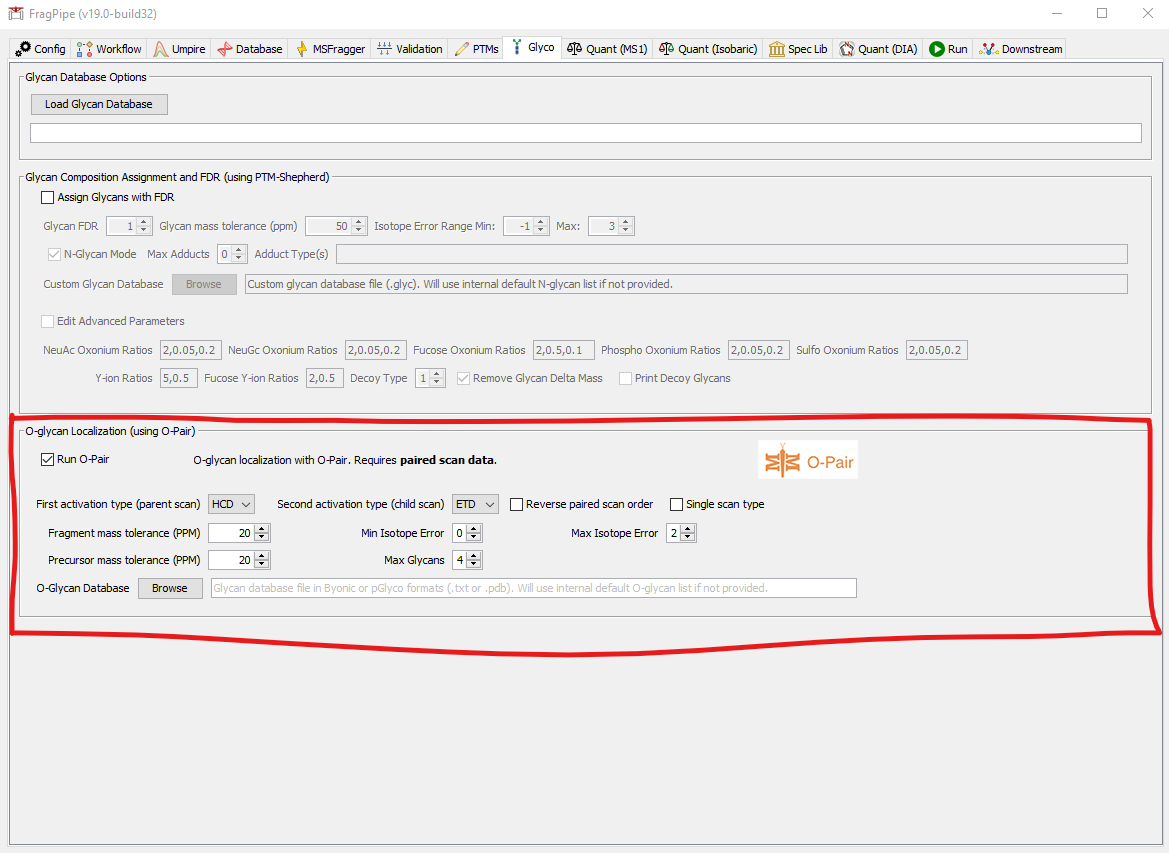Increase the Isotope Error Max spinner
This screenshot has height=853, width=1169.
tap(626, 221)
